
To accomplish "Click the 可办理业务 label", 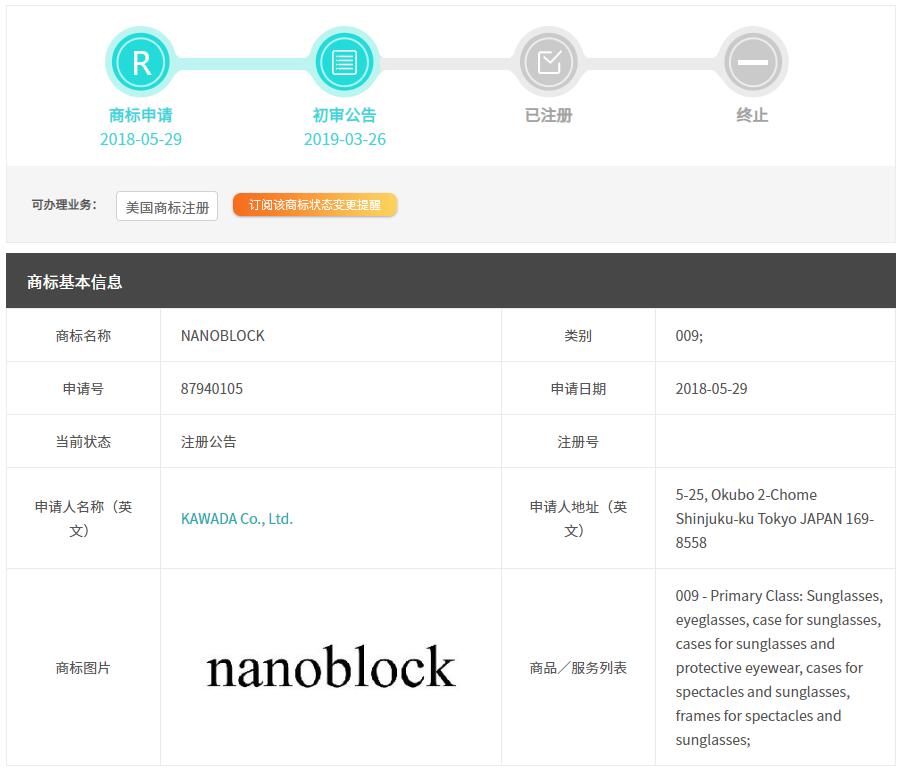I will [x=64, y=205].
